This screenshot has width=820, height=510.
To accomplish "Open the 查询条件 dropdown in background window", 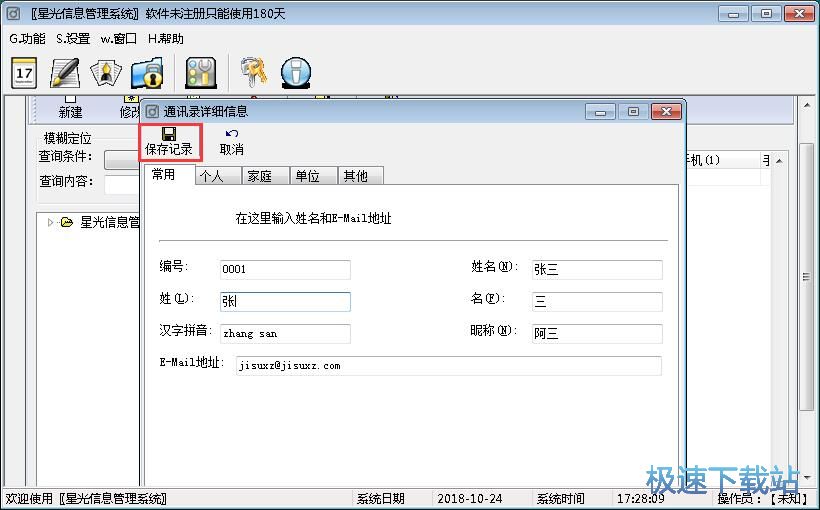I will coord(122,160).
